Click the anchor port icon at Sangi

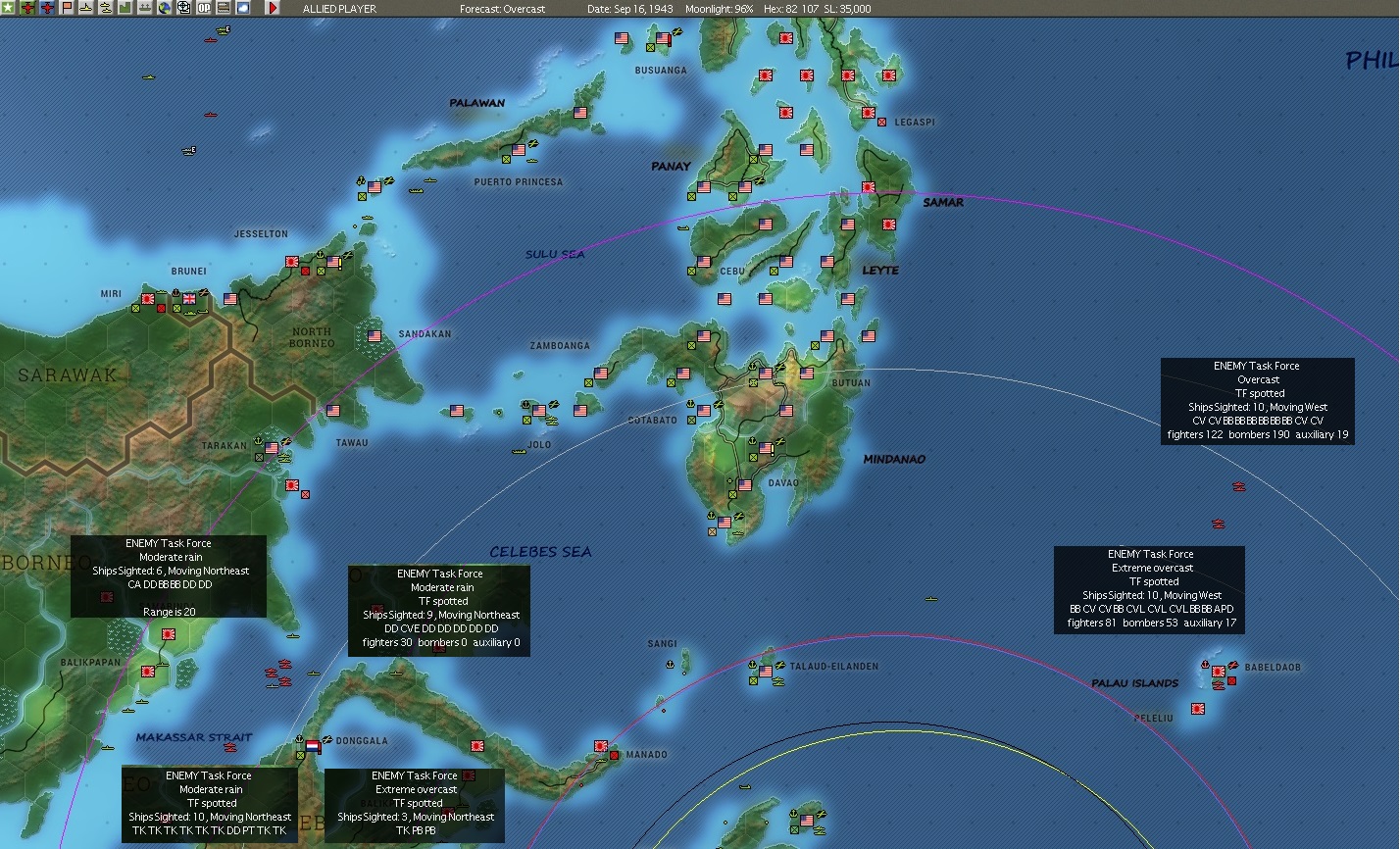(671, 664)
